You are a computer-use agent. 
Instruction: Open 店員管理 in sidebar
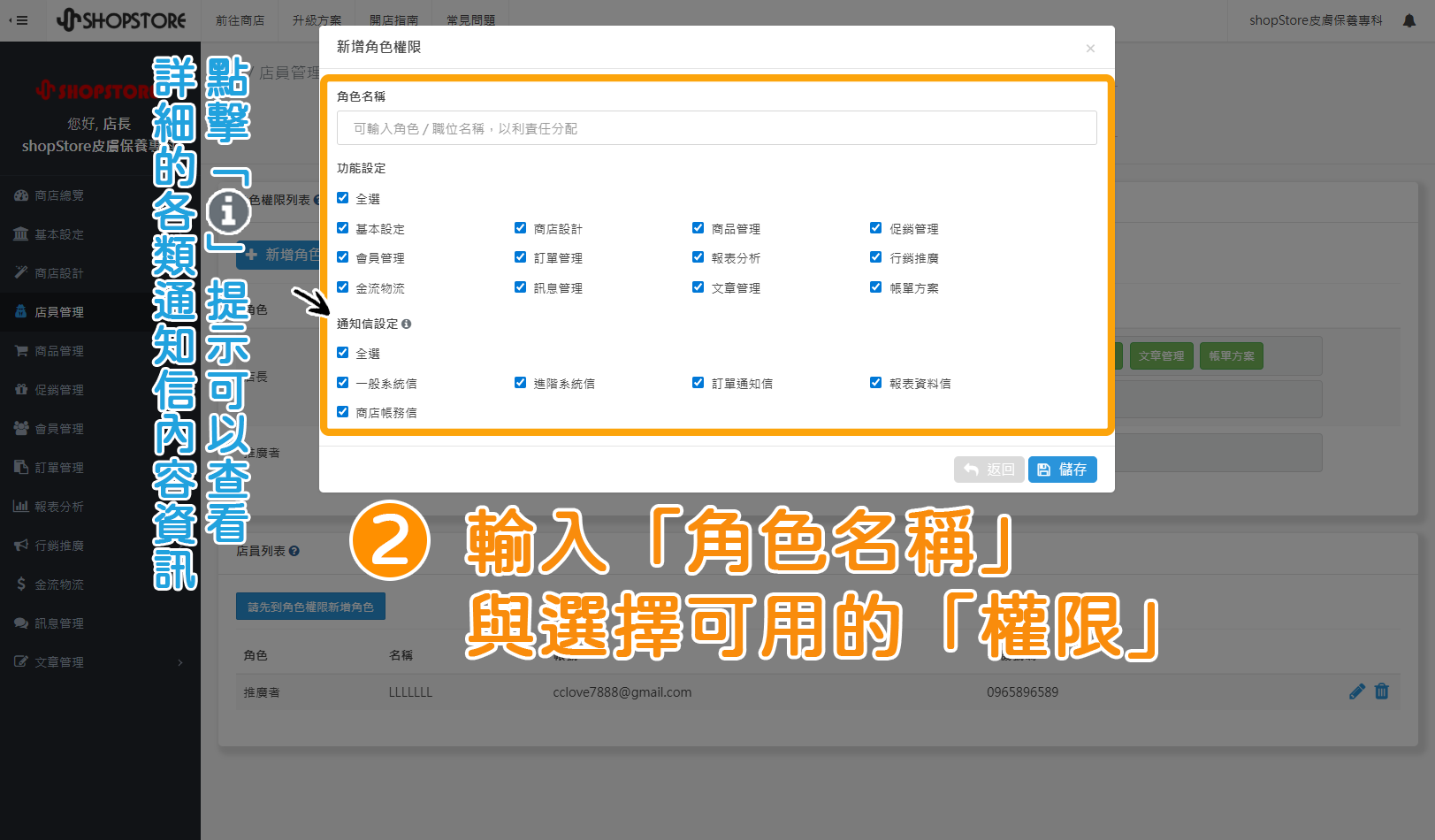click(x=59, y=312)
